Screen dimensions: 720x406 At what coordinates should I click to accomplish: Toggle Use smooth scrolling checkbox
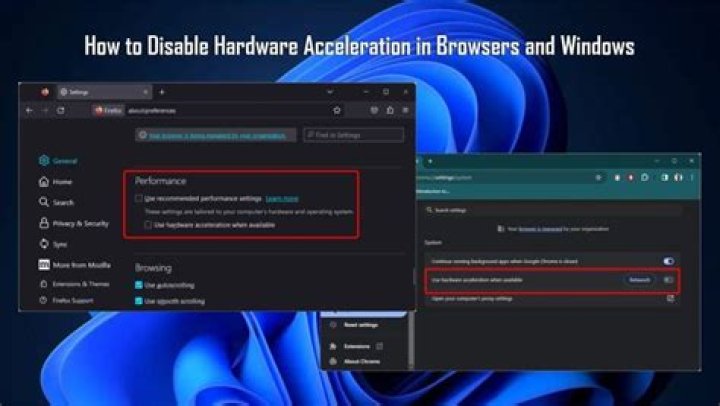click(139, 301)
